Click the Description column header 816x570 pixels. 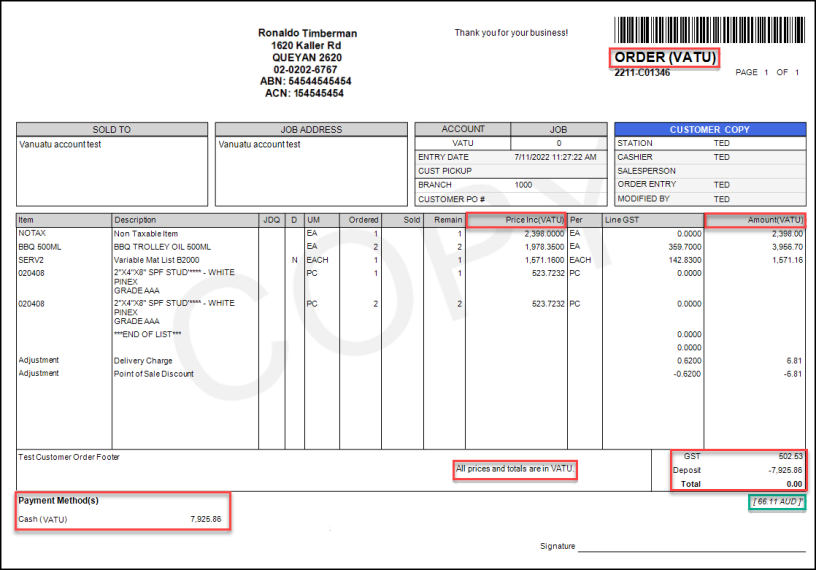coord(185,220)
